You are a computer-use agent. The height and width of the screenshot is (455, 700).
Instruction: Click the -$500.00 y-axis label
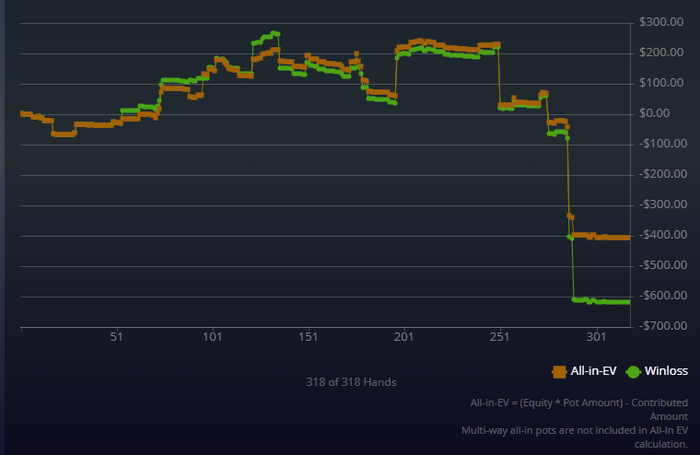(663, 265)
